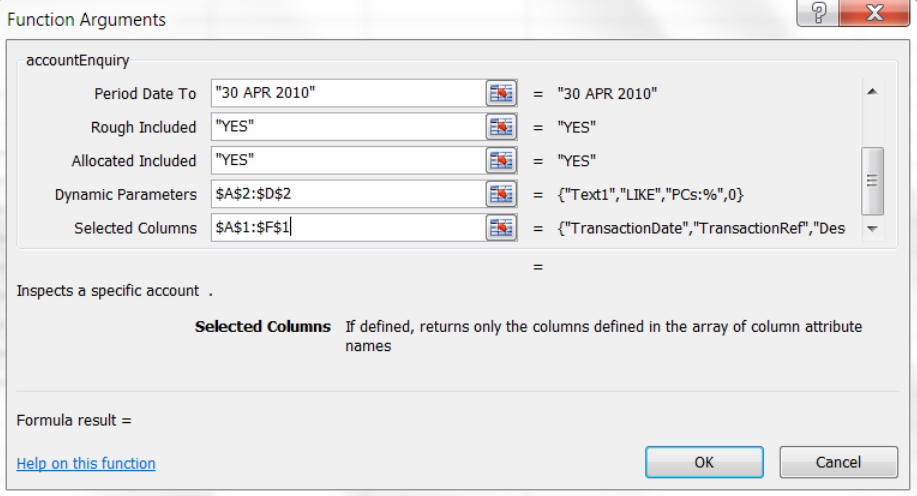Viewport: 917px width, 496px height.
Task: Click the Selected Columns bold description label
Action: click(262, 327)
